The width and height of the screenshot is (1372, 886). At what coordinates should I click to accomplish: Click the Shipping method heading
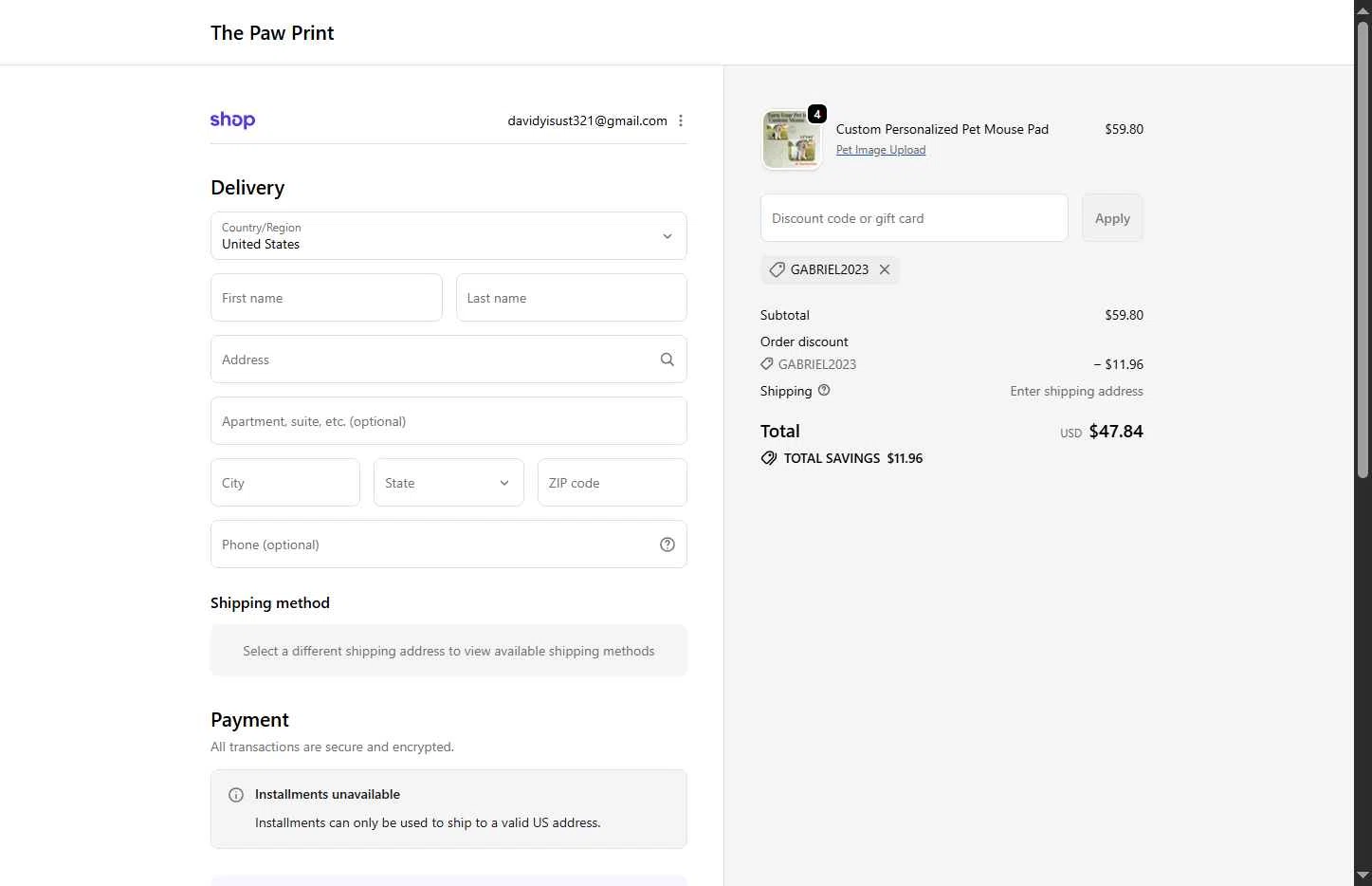pos(270,603)
